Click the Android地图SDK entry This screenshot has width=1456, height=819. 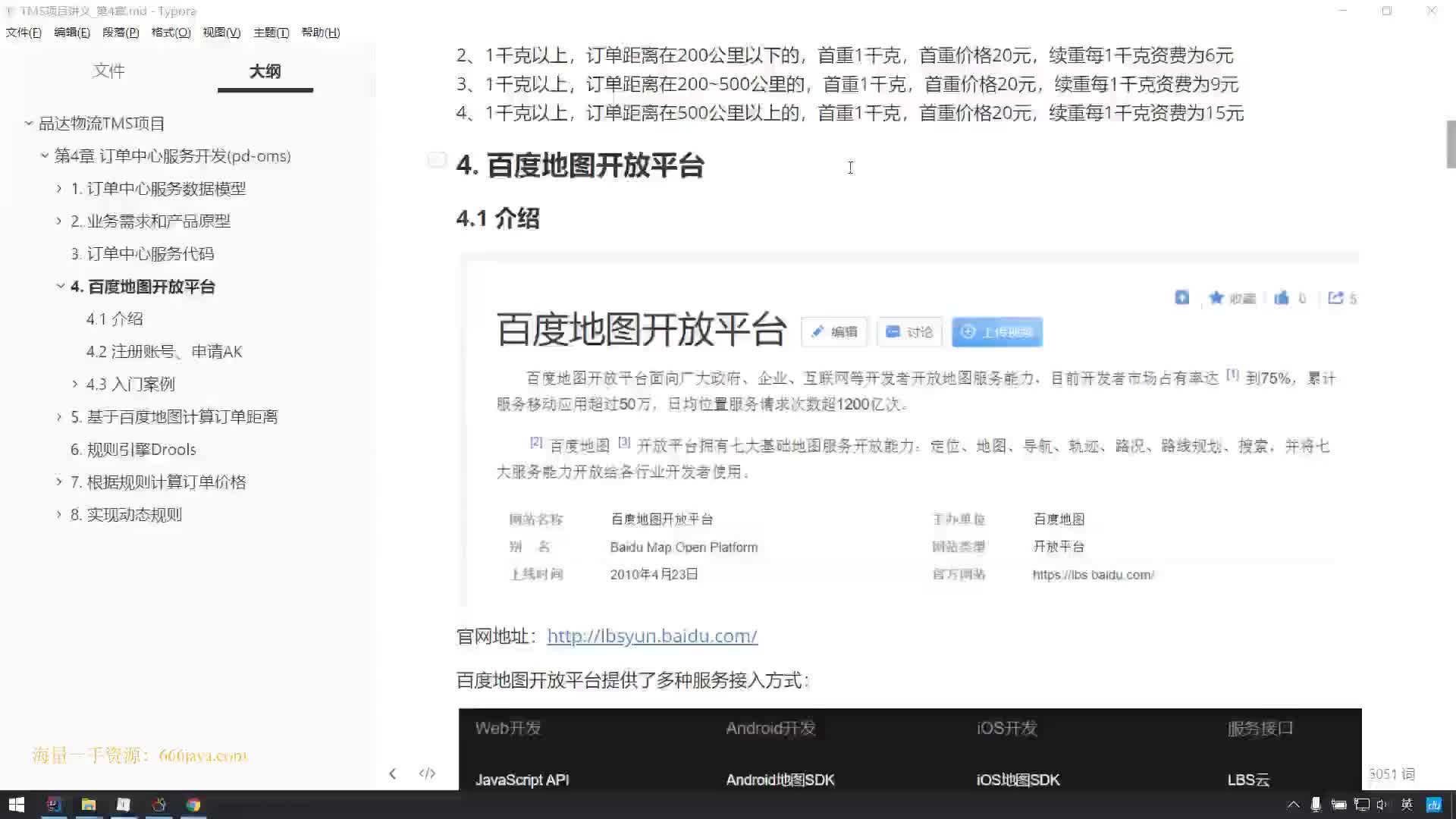[780, 780]
